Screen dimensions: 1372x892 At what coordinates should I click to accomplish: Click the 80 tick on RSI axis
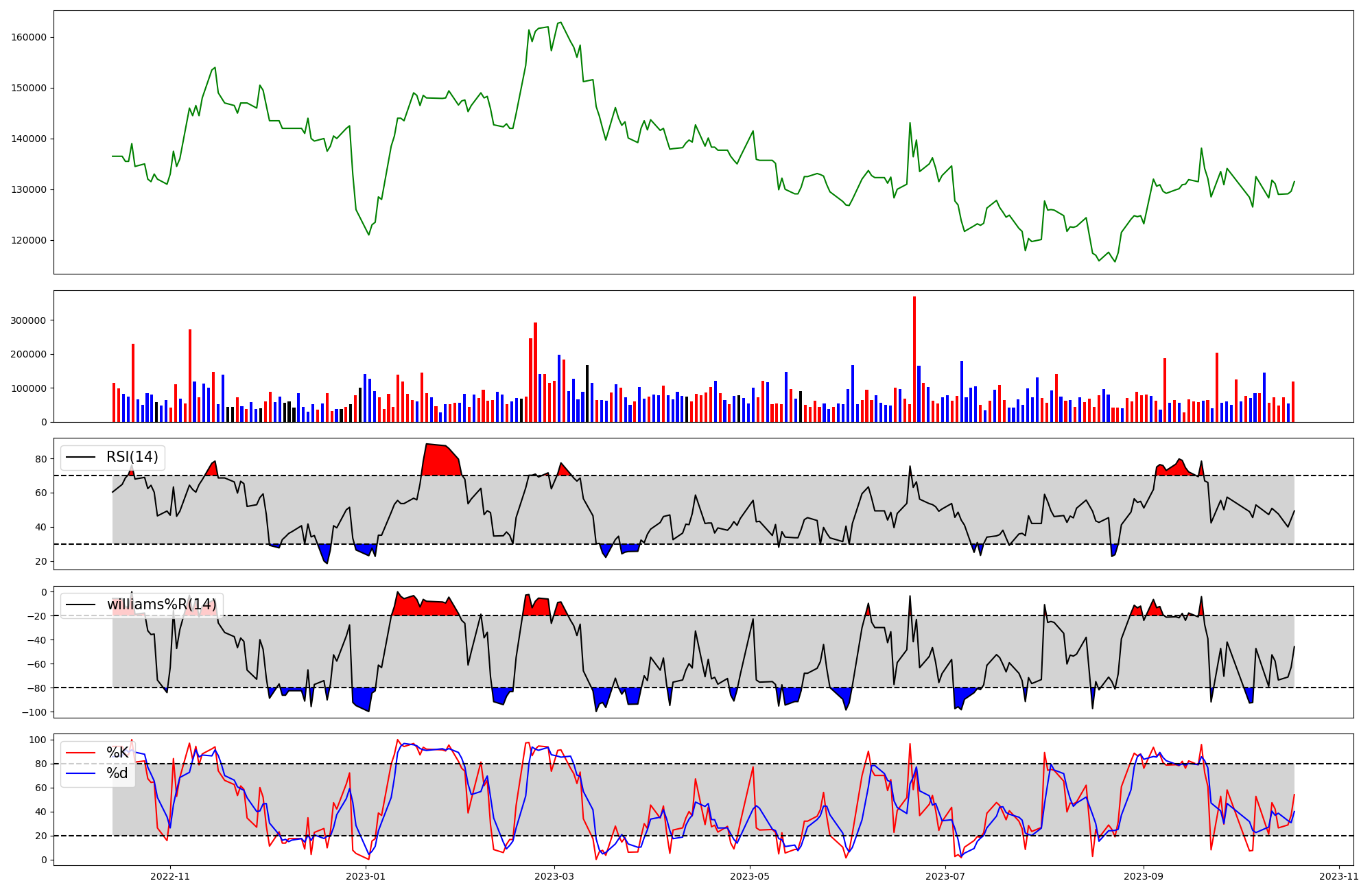click(42, 459)
